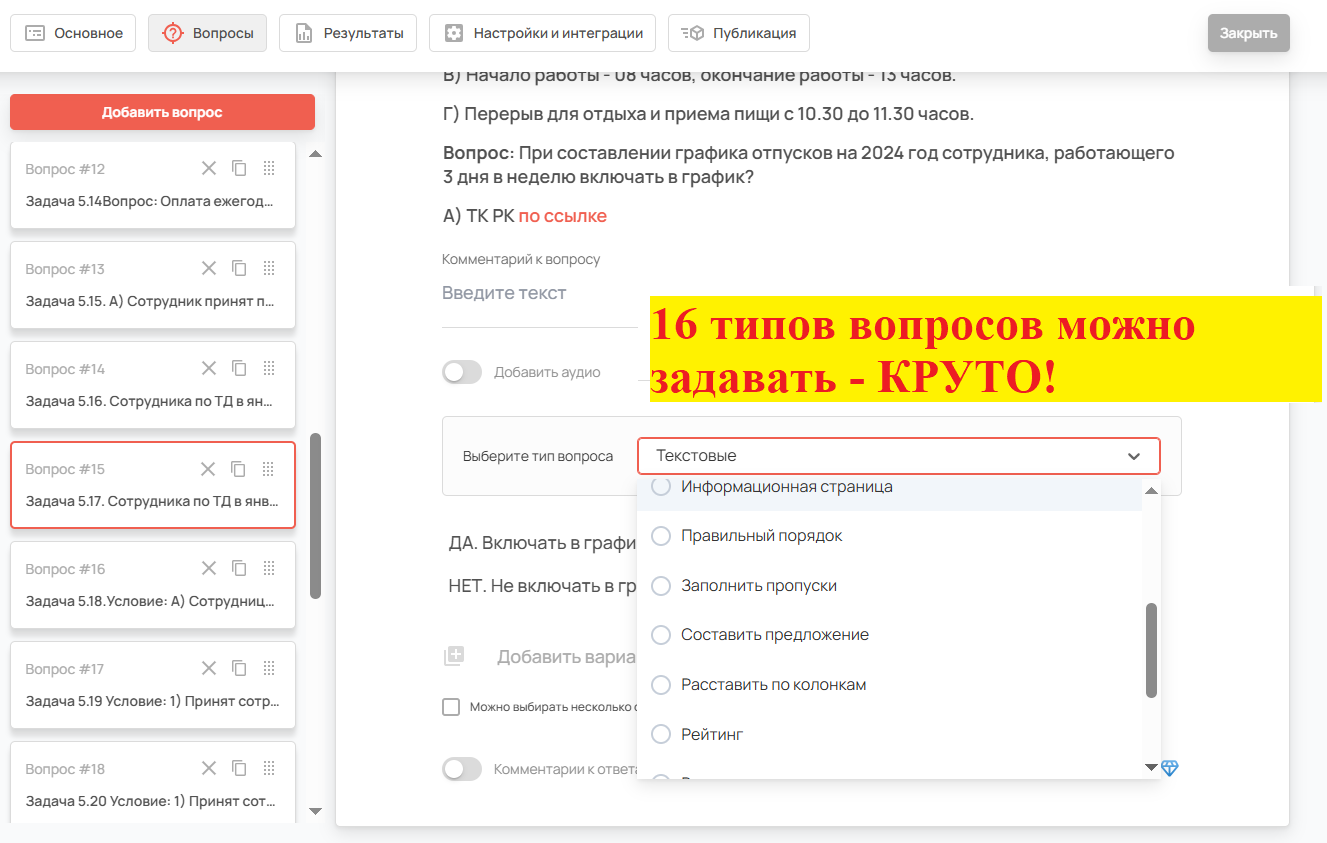The height and width of the screenshot is (843, 1327).
Task: Open the по ссылке link
Action: 562,216
